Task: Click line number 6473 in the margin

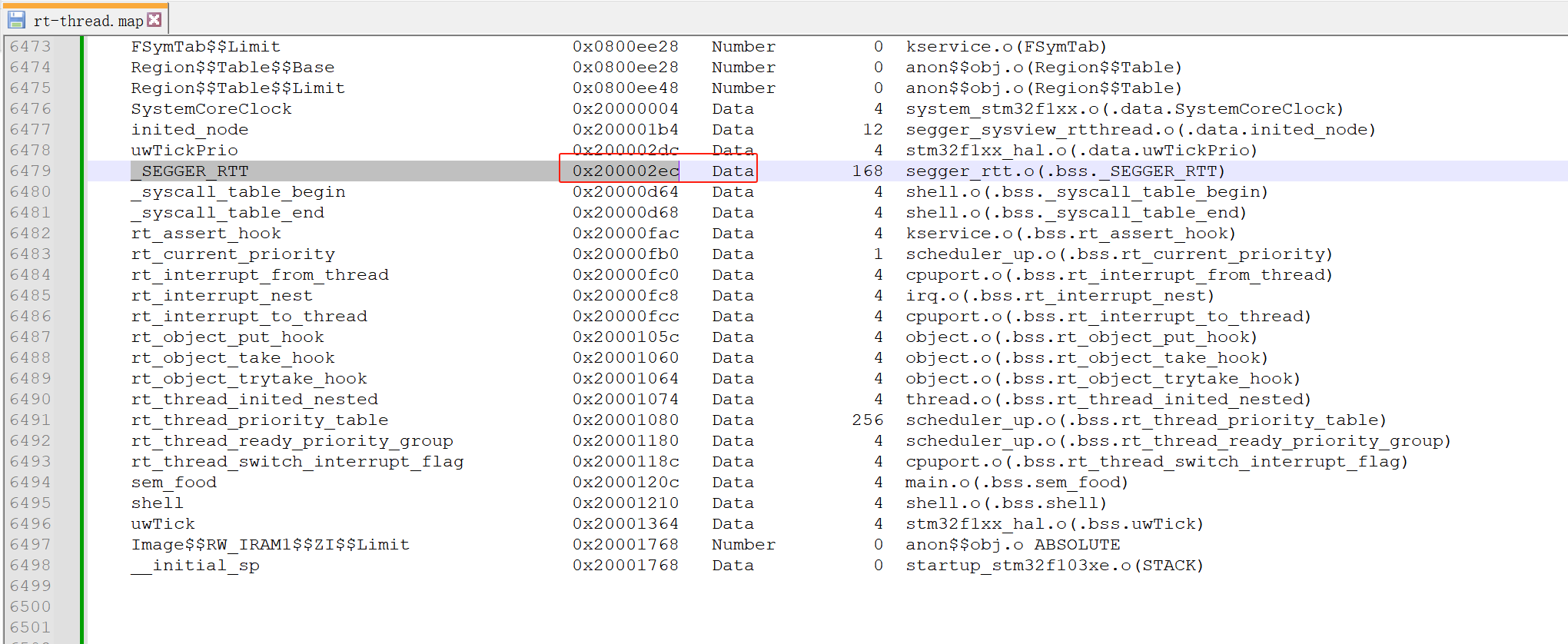Action: 30,46
